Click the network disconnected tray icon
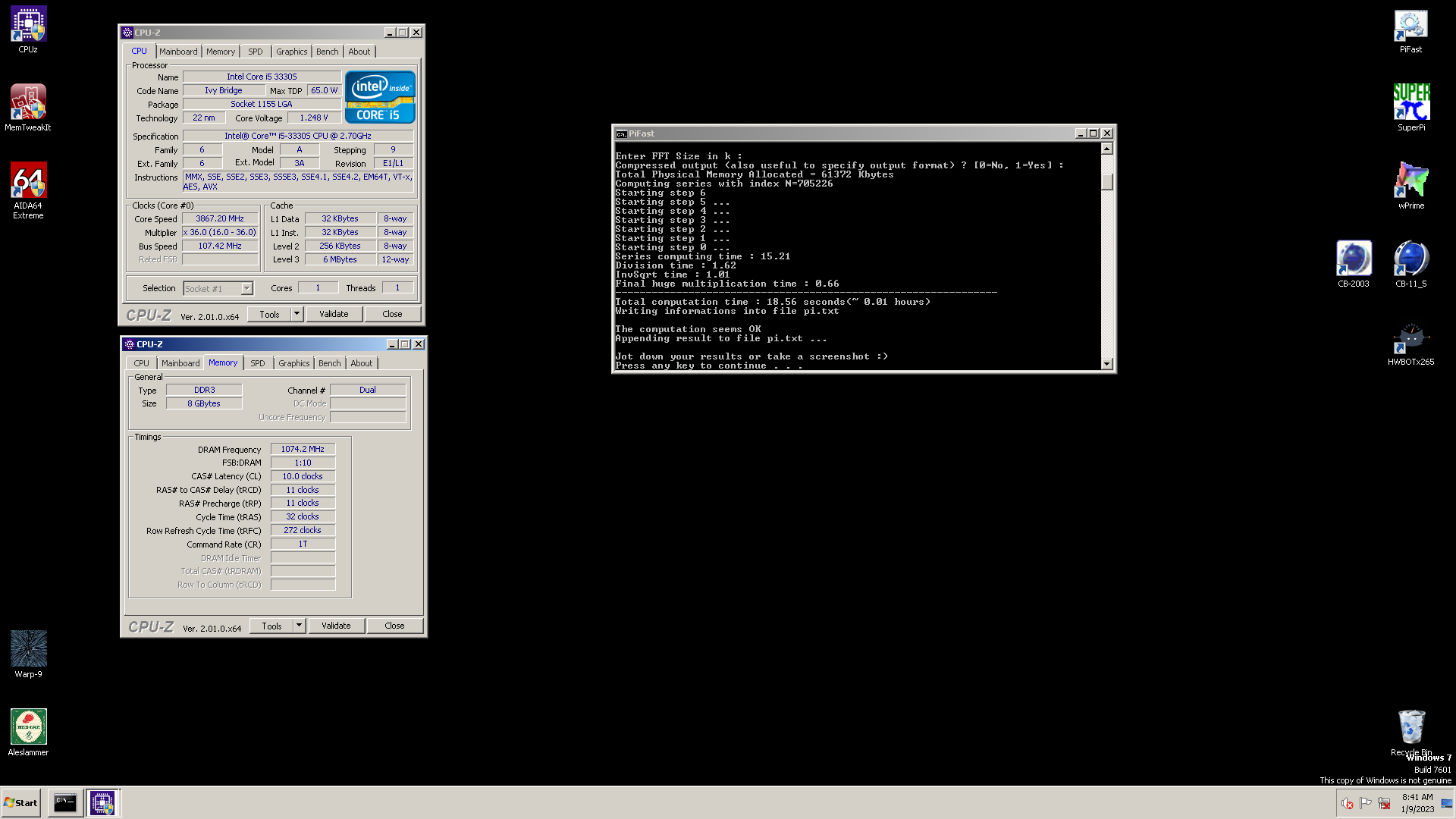This screenshot has height=819, width=1456. tap(1384, 803)
